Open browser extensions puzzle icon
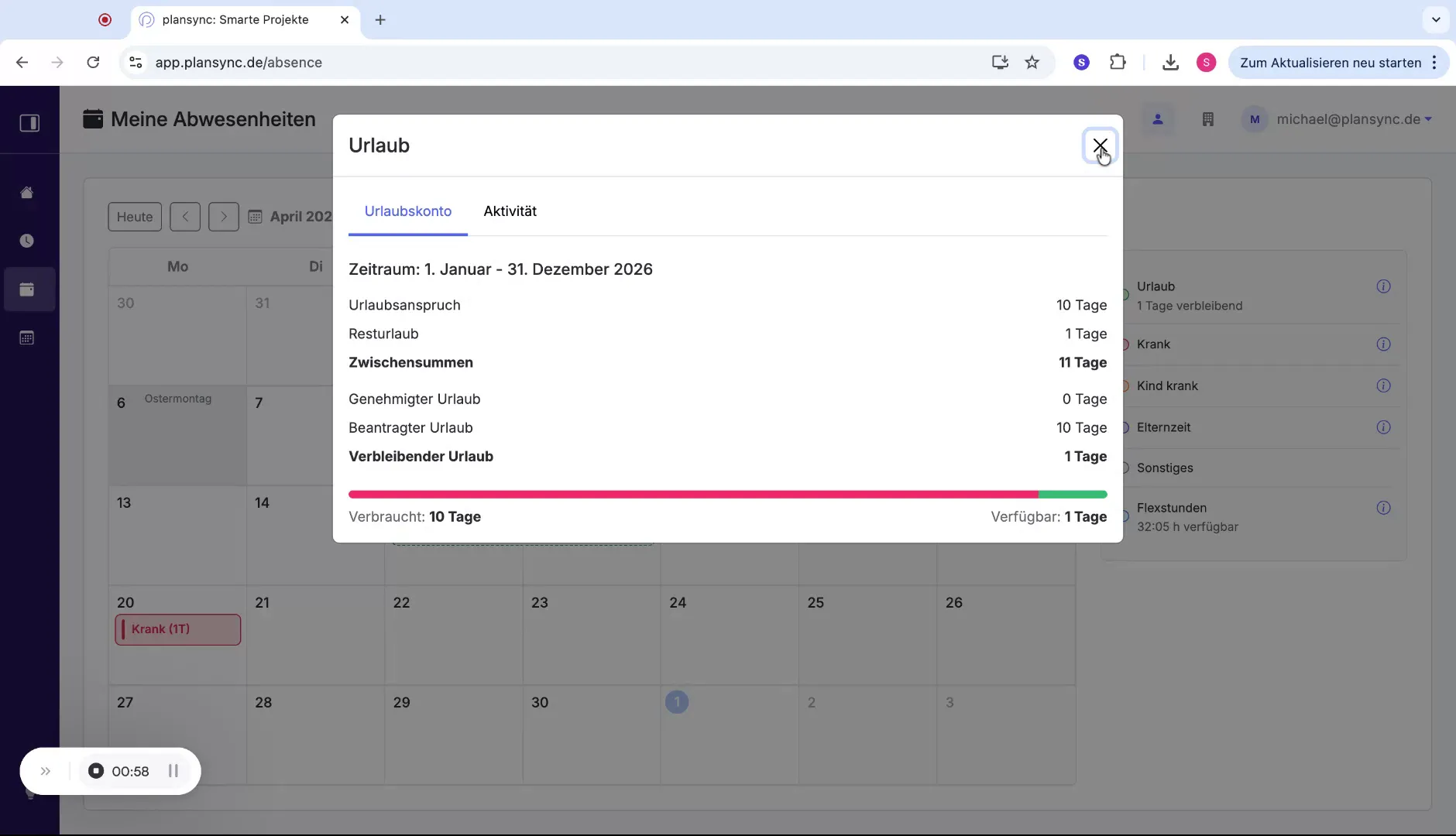Viewport: 1456px width, 836px height. tap(1118, 63)
